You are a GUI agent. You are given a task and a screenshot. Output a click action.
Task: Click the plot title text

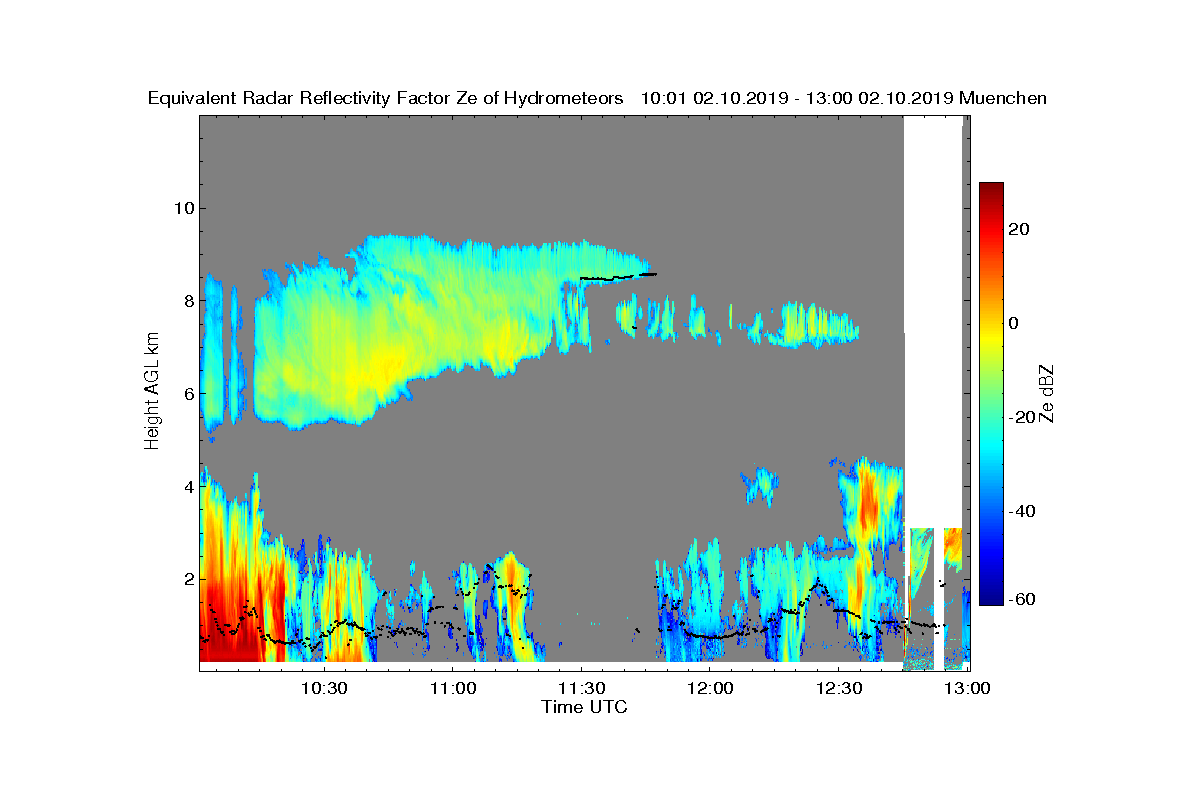click(597, 98)
